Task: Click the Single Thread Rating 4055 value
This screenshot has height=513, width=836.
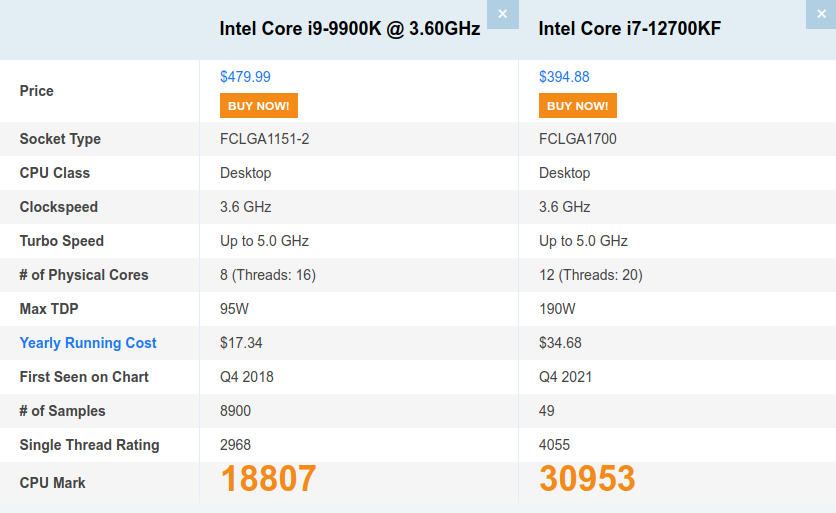Action: coord(555,445)
